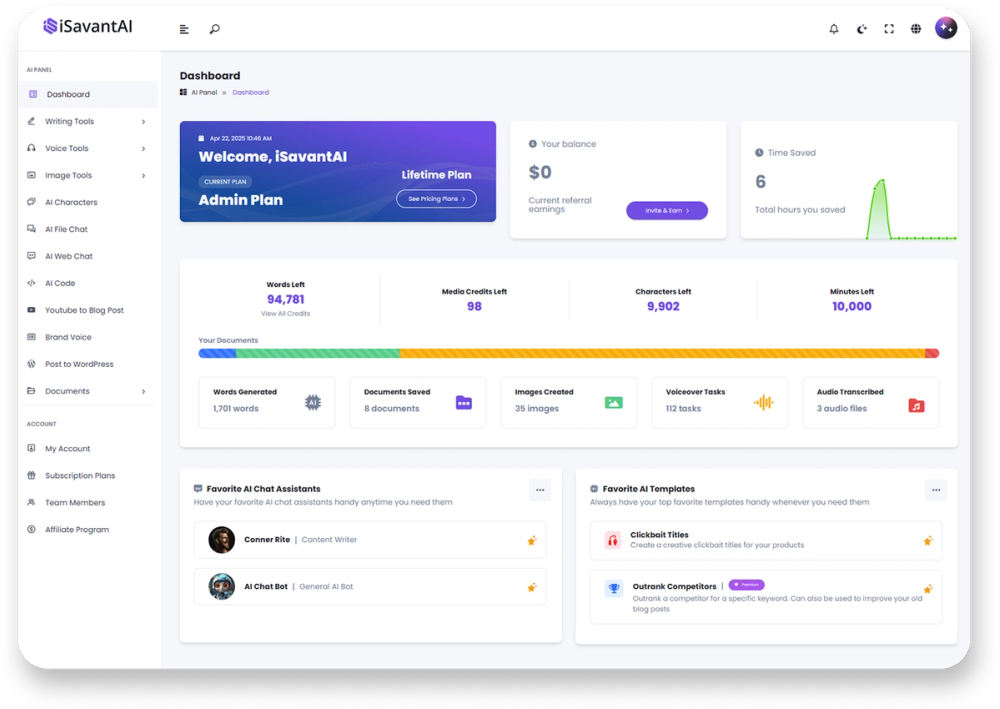Toggle fullscreen view
The height and width of the screenshot is (709, 1000).
pos(889,28)
